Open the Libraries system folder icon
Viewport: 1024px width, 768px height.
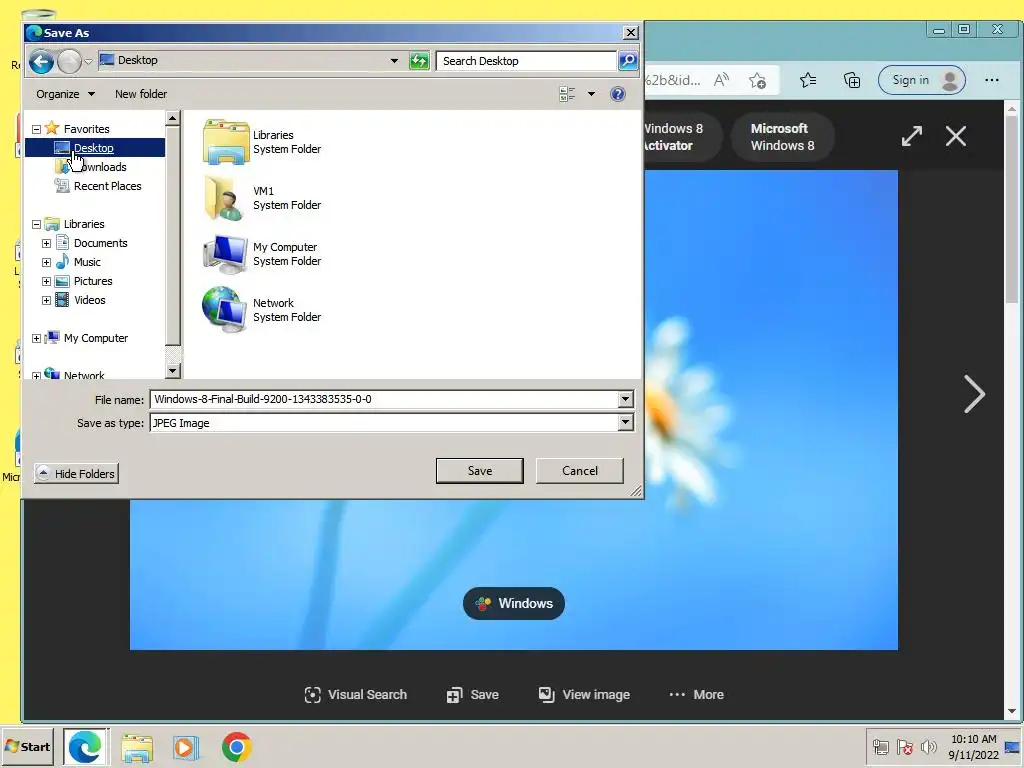tap(225, 142)
